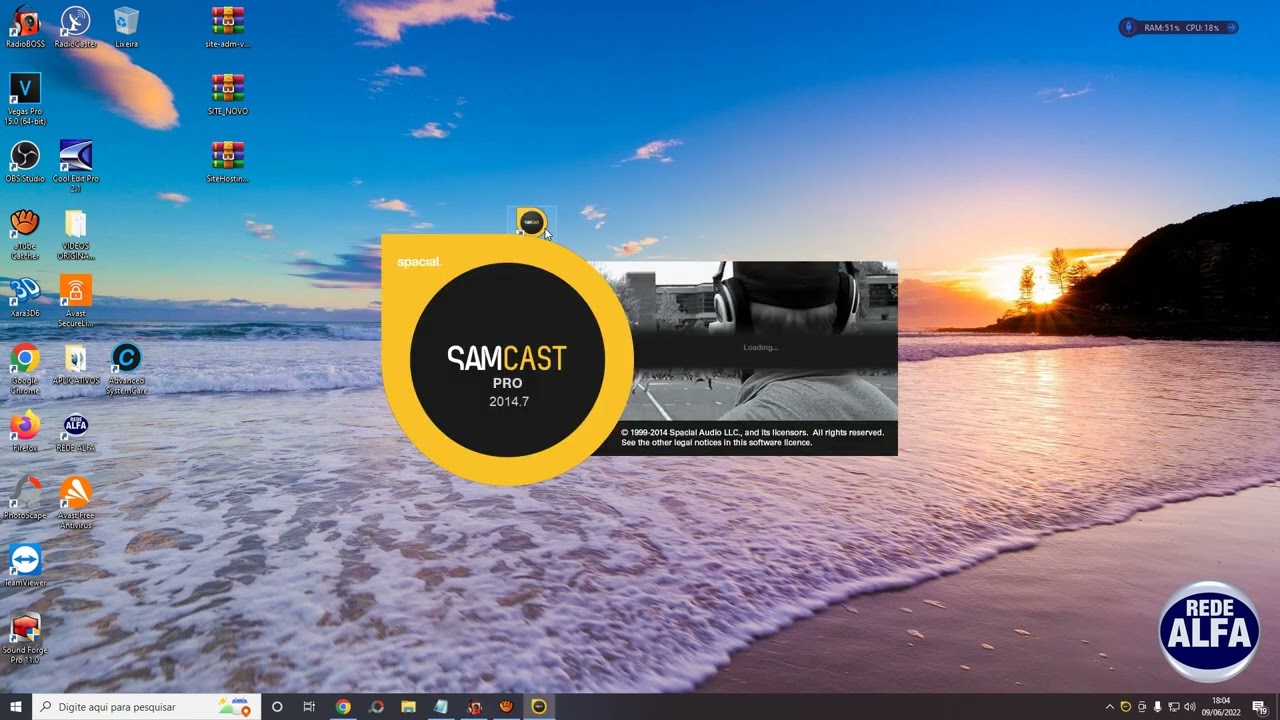Select the Sound Forge Pro 11.0 icon
Viewport: 1280px width, 720px height.
pos(25,637)
